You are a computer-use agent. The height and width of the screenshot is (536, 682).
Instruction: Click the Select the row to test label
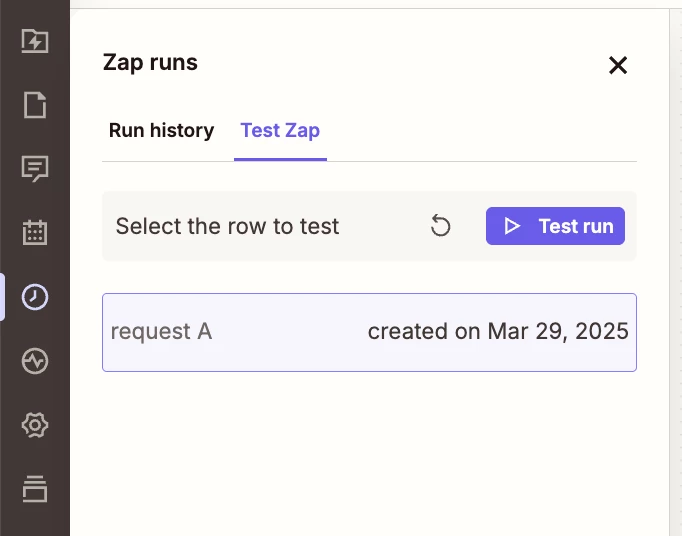[x=227, y=226]
